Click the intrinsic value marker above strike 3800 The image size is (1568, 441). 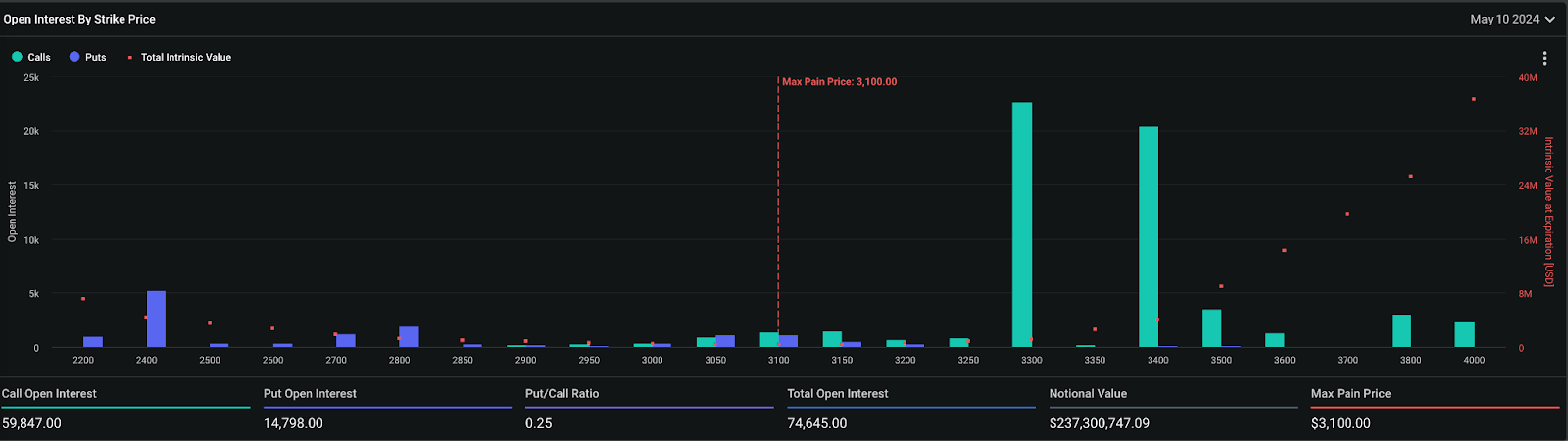[1410, 177]
